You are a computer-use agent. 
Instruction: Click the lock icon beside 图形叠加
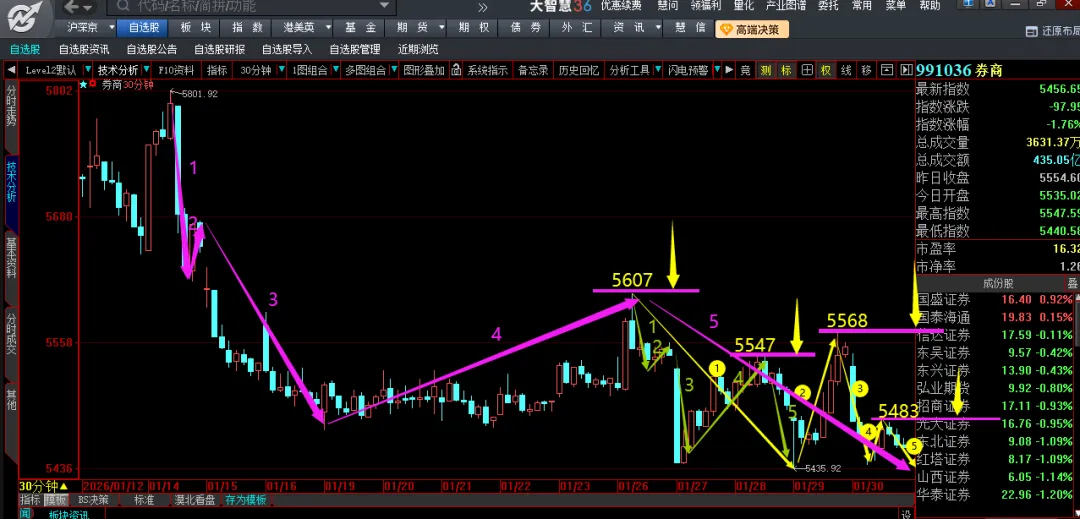(x=456, y=70)
